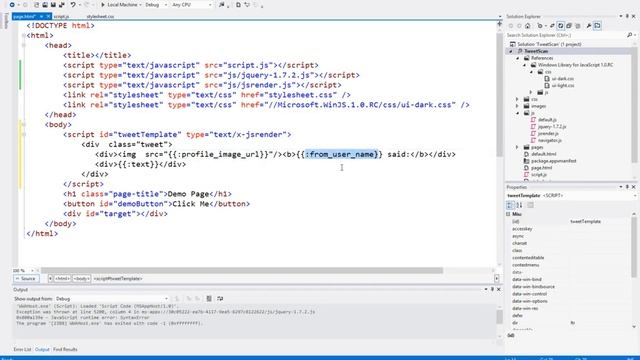This screenshot has height=360, width=640.
Task: Click the <body> breadcrumb tag
Action: (81, 279)
